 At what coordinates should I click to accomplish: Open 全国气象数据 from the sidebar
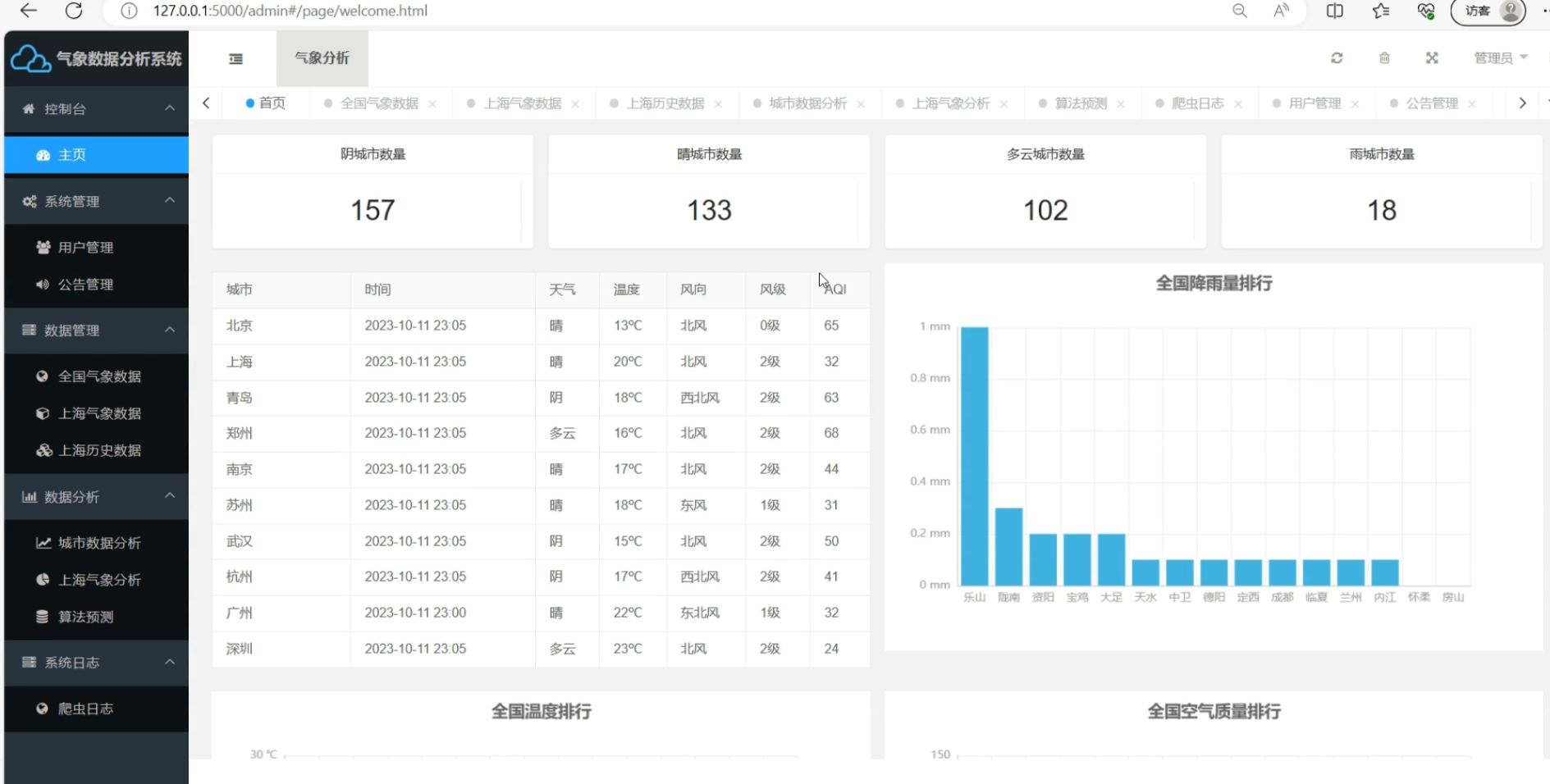click(96, 376)
